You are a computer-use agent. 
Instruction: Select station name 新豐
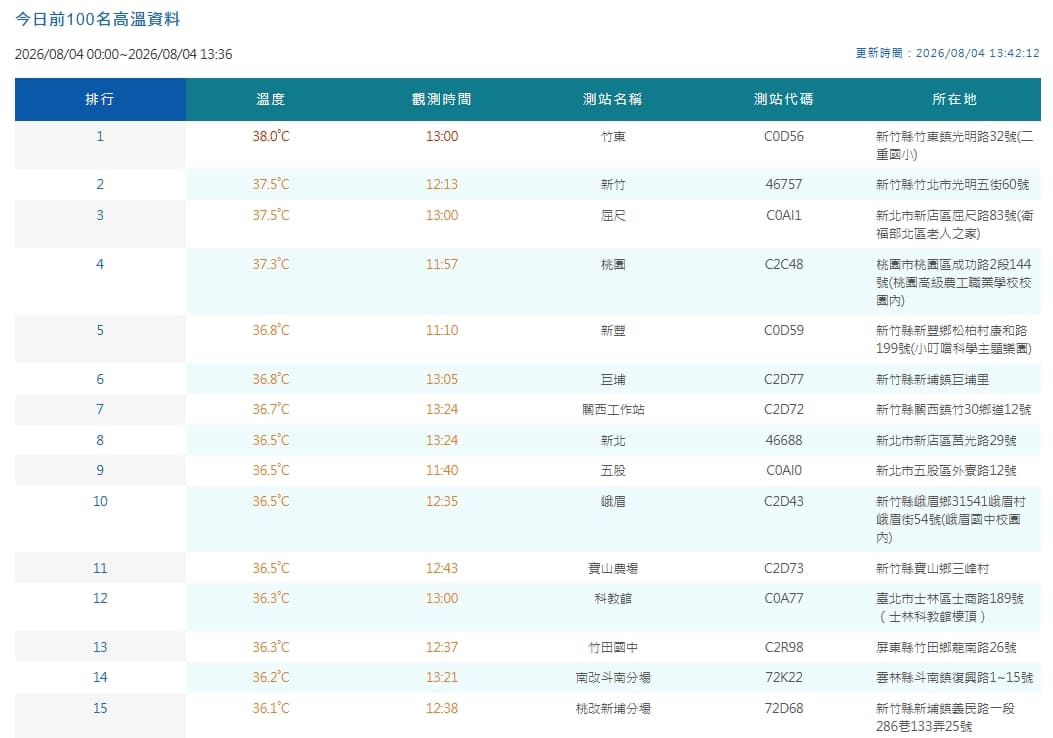(612, 330)
